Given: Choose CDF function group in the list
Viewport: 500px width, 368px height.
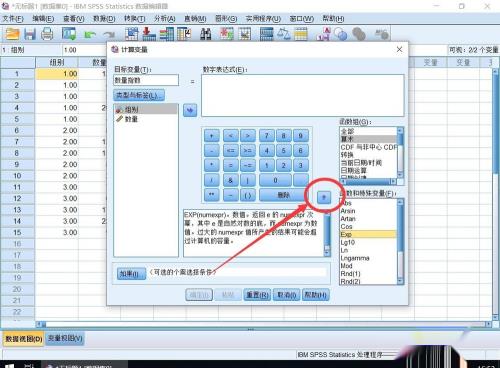Looking at the screenshot, I should 368,147.
